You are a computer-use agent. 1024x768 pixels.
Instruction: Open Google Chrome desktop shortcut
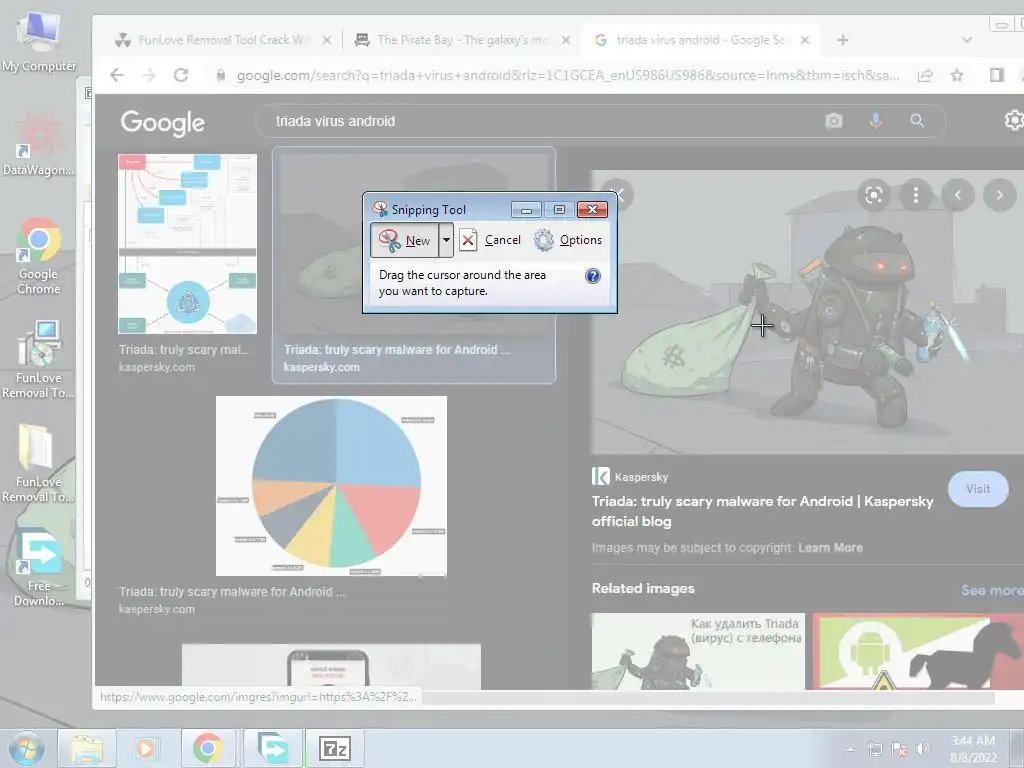pyautogui.click(x=39, y=256)
